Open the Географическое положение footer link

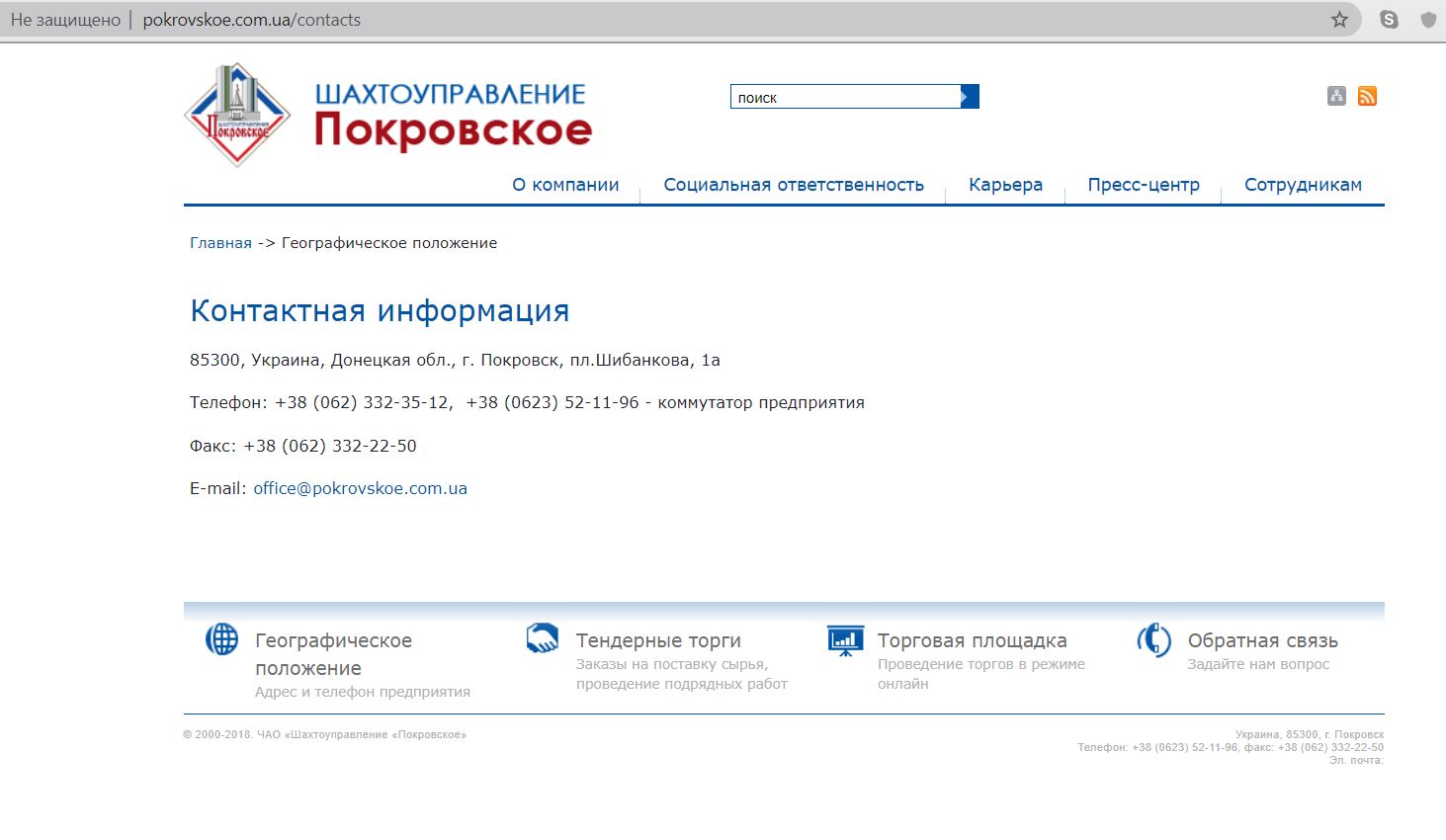point(333,654)
